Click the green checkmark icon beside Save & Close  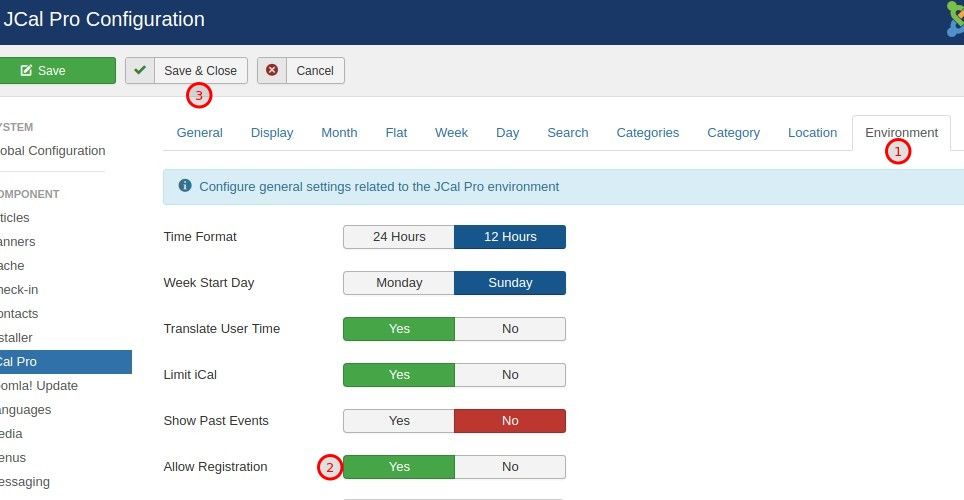pos(140,70)
